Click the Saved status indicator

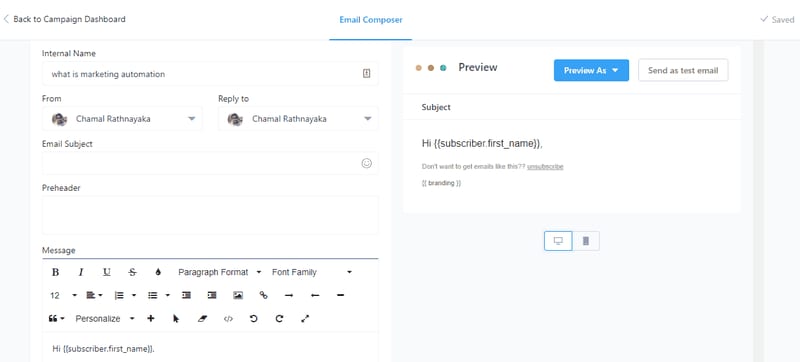point(778,19)
